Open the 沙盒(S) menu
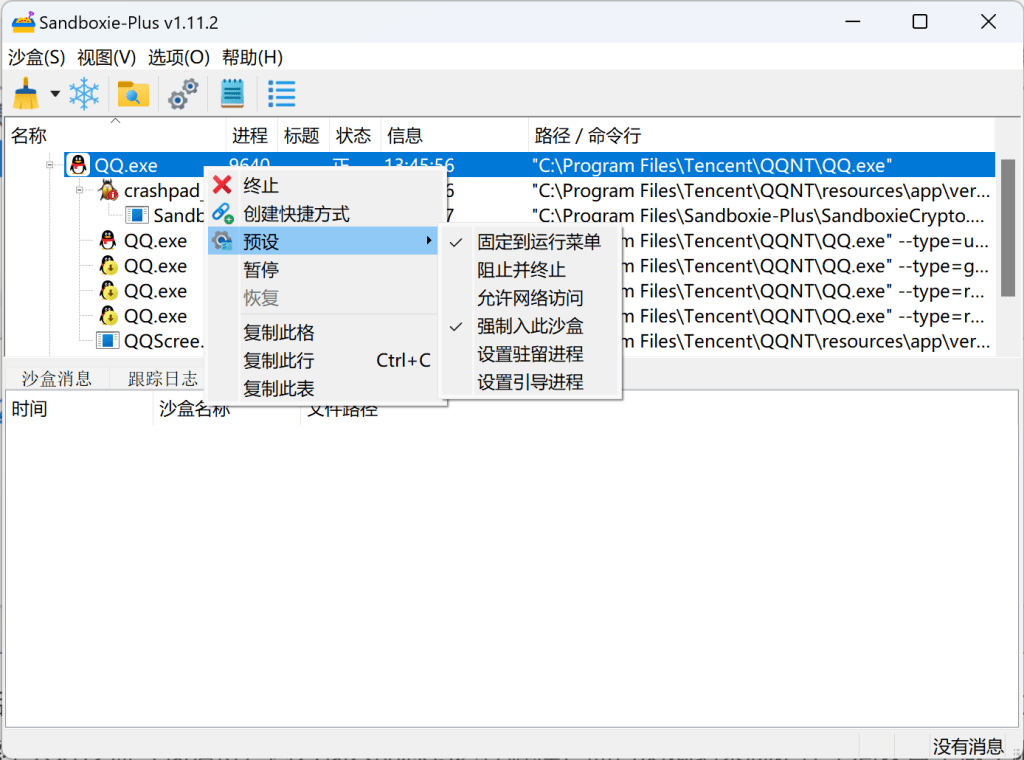The width and height of the screenshot is (1024, 760). pos(37,57)
